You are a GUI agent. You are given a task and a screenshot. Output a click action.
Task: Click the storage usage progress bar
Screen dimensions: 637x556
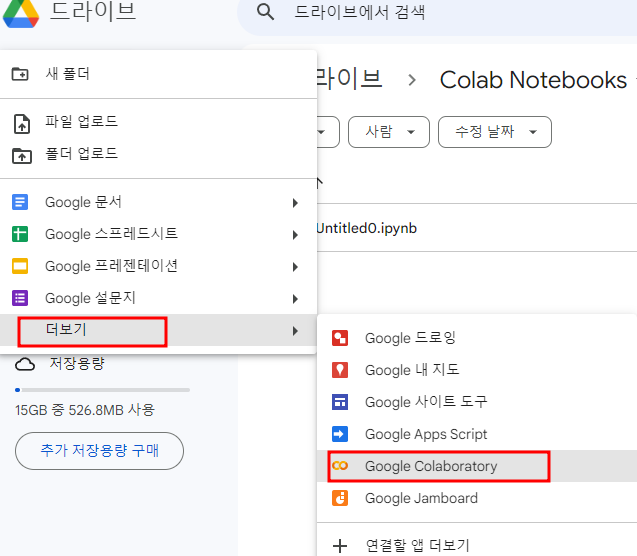pos(102,390)
